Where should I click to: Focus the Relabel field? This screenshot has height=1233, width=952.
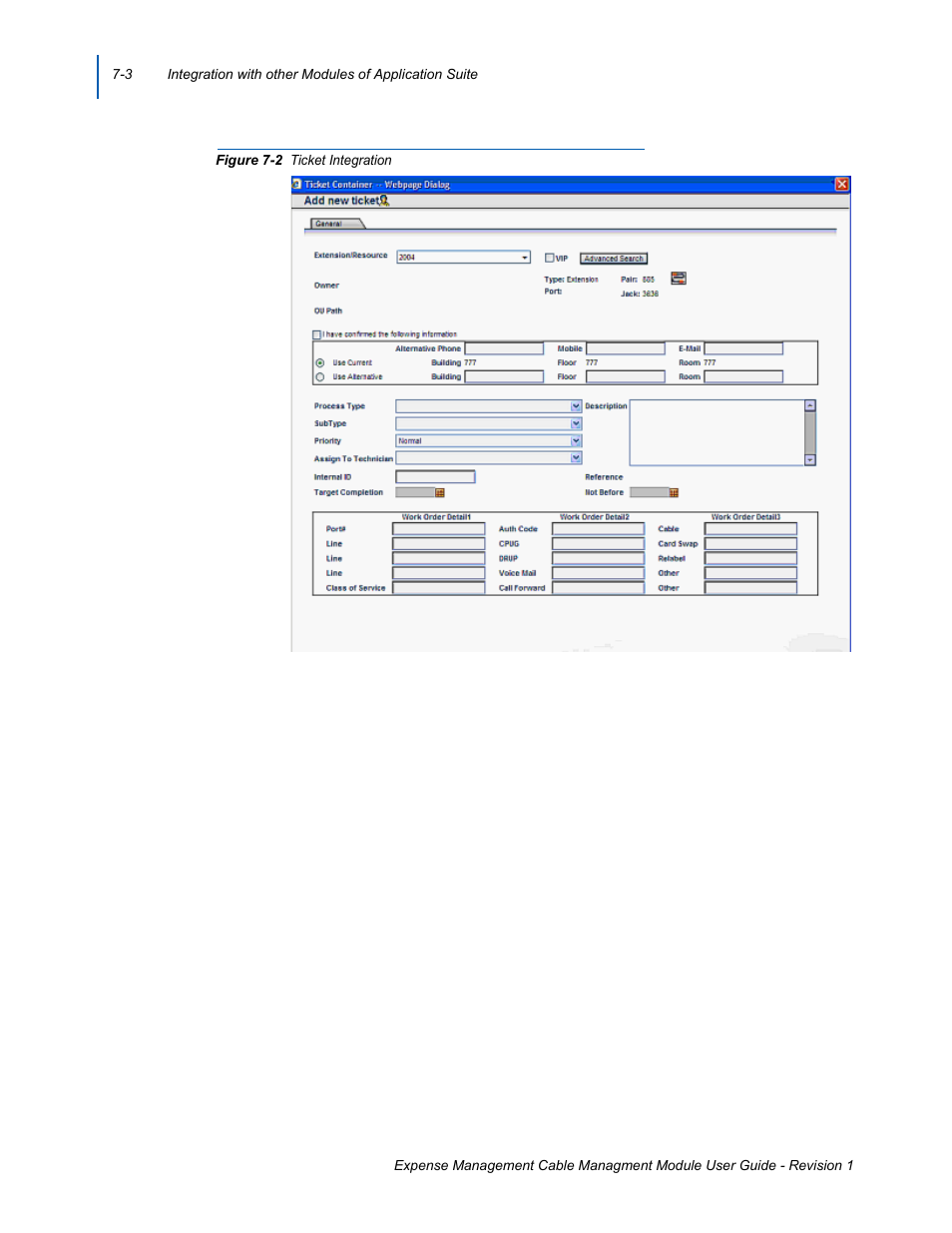pyautogui.click(x=751, y=559)
